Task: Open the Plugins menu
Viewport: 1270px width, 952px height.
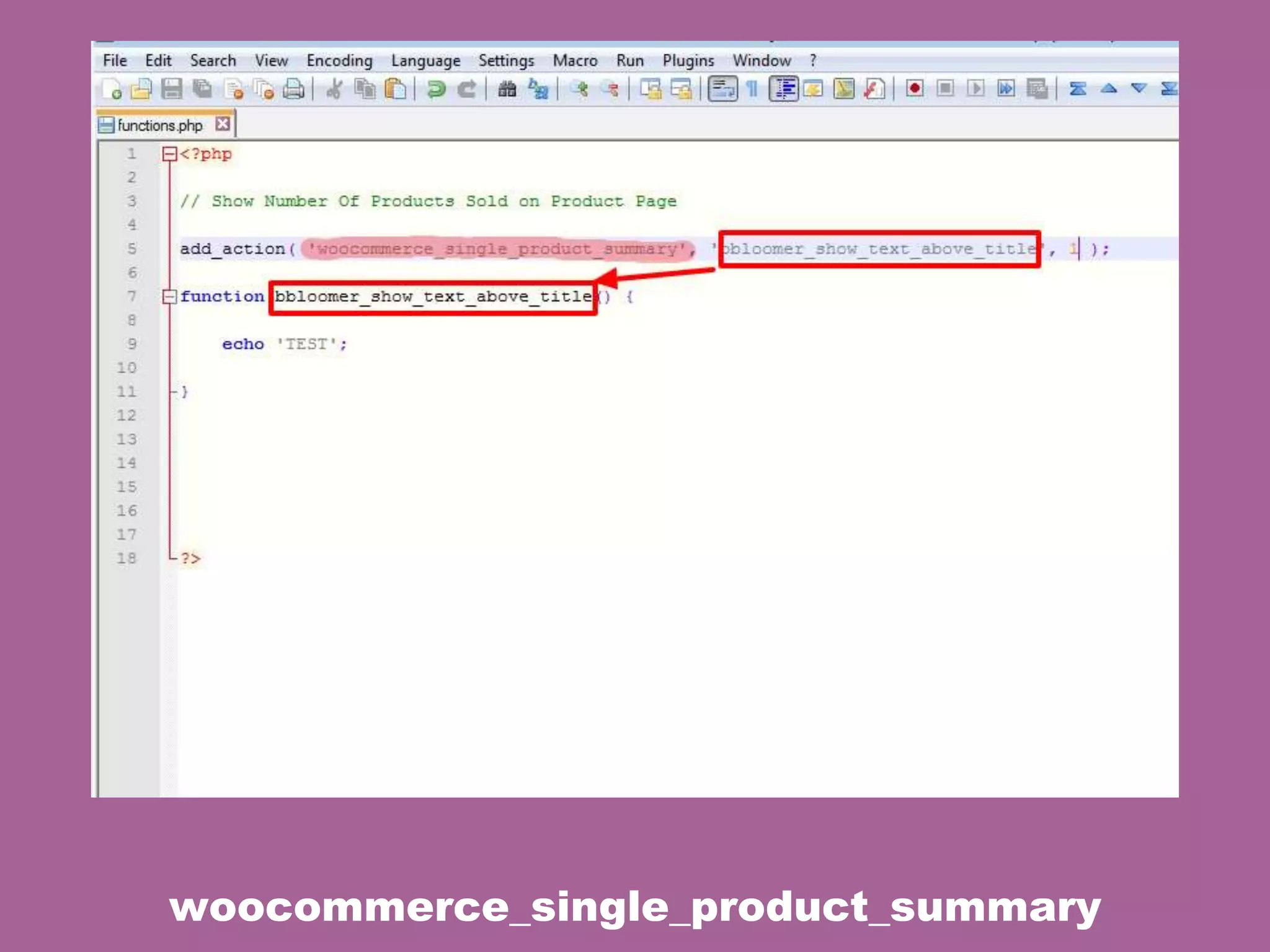Action: pos(688,61)
